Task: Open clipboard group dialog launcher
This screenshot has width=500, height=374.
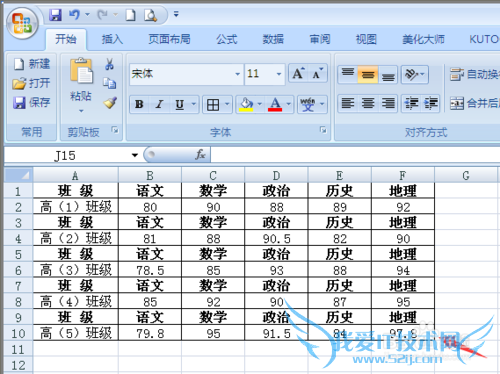Action: tap(115, 130)
